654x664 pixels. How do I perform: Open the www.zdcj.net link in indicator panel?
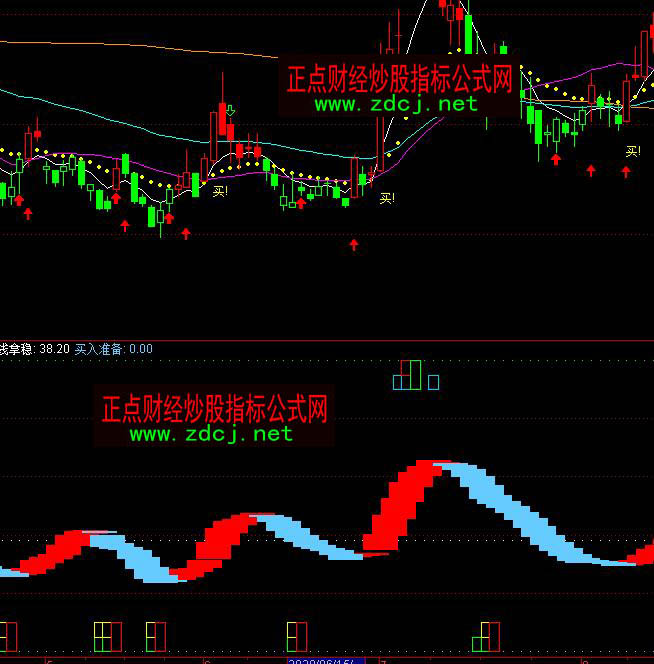[211, 434]
